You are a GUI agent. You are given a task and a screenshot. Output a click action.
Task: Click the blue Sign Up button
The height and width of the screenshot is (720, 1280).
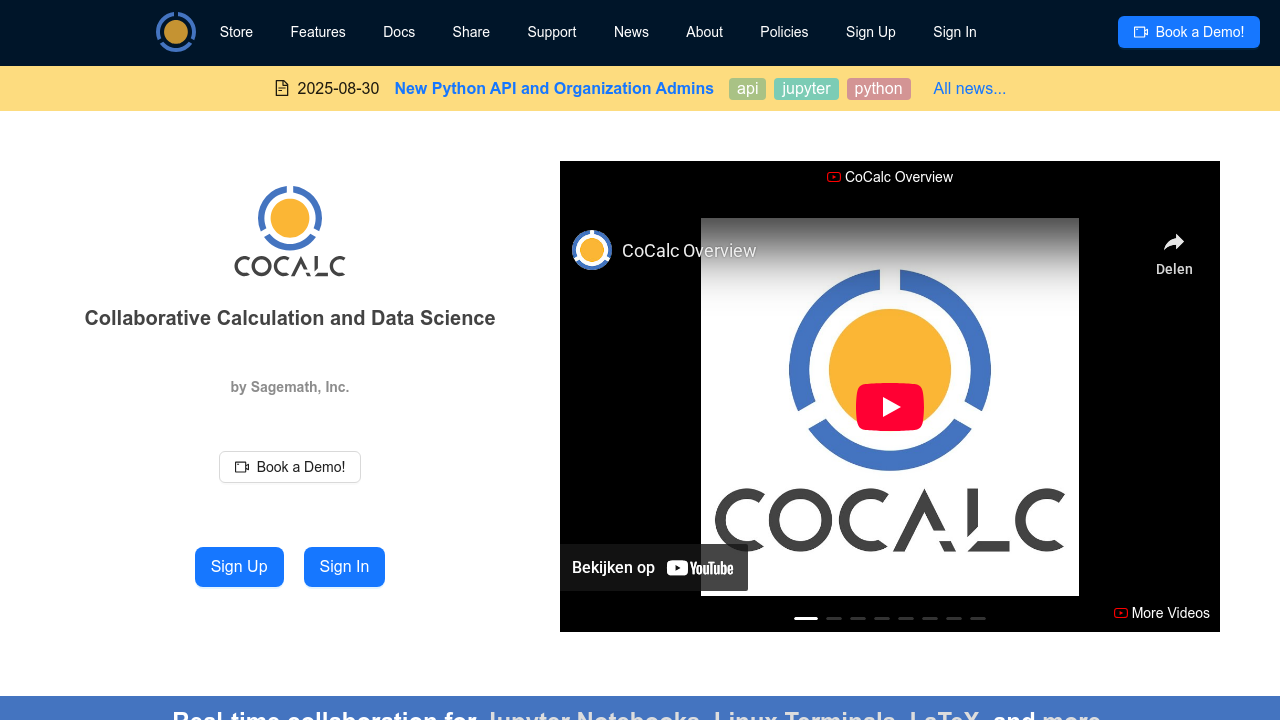coord(239,567)
